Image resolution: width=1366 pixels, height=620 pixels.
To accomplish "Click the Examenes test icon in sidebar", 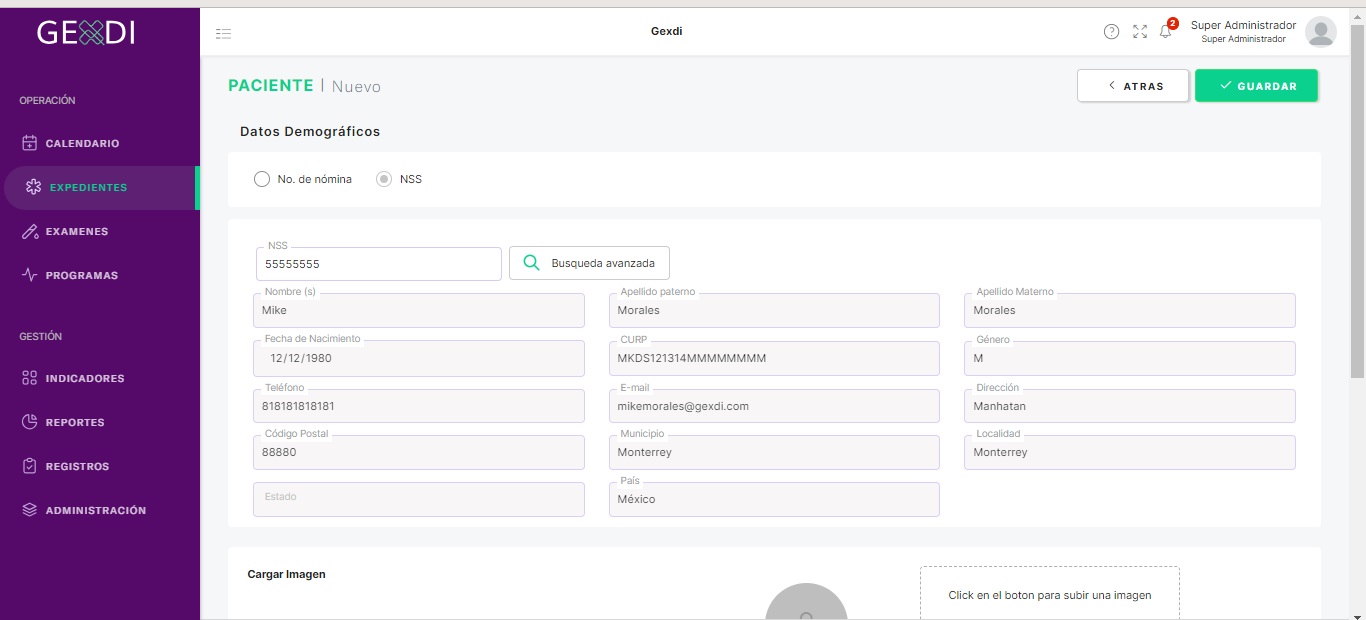I will (x=30, y=231).
